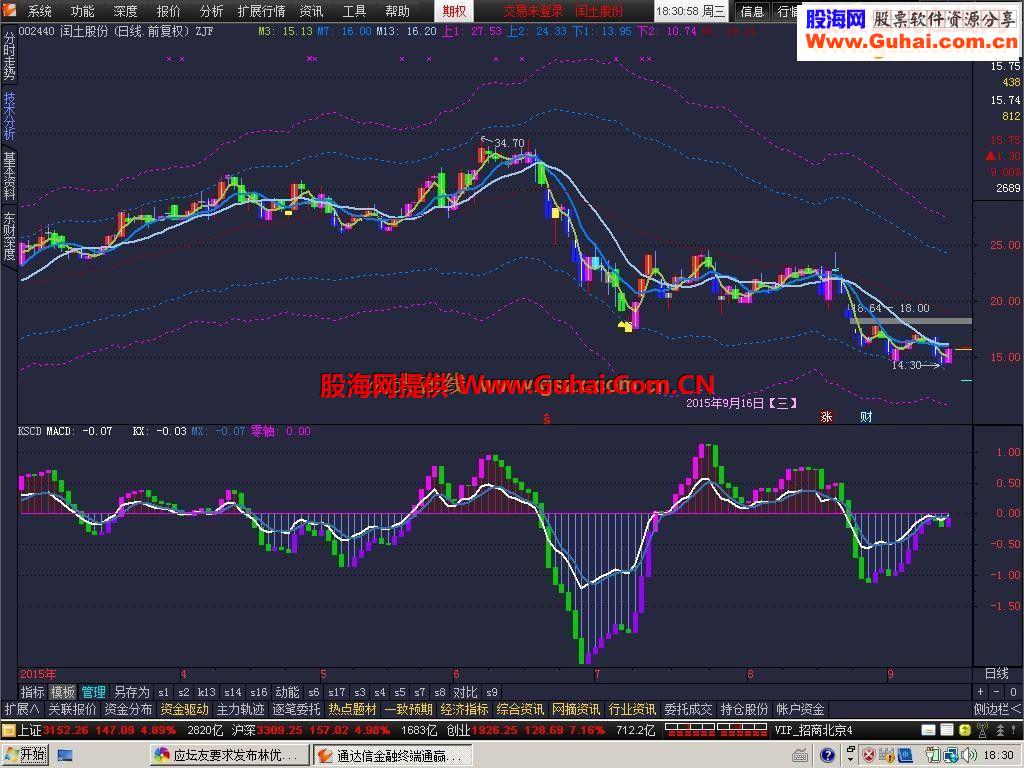This screenshot has width=1024, height=768.
Task: Open the 功能 menu
Action: pos(82,11)
